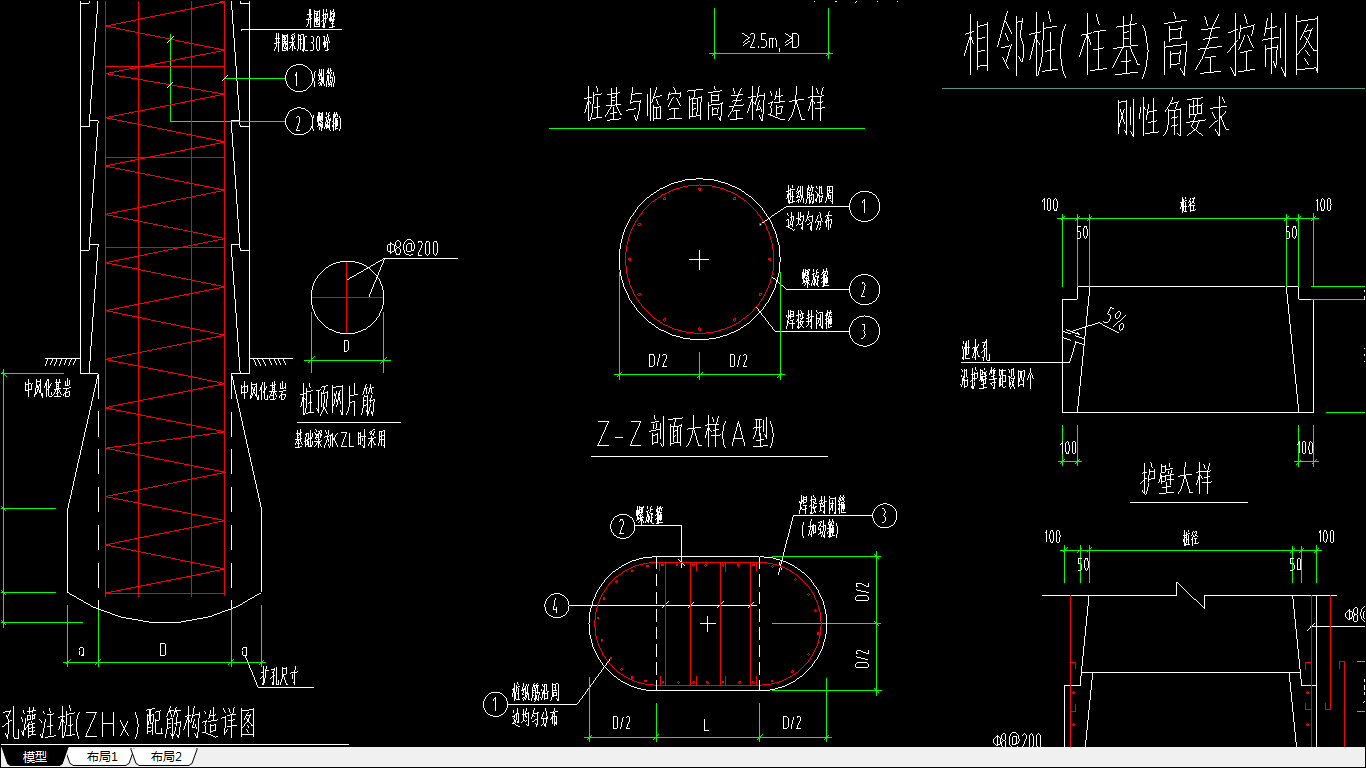Click the Z-Z 剖面大样(A 型) title
Viewport: 1366px width, 768px height.
(685, 433)
